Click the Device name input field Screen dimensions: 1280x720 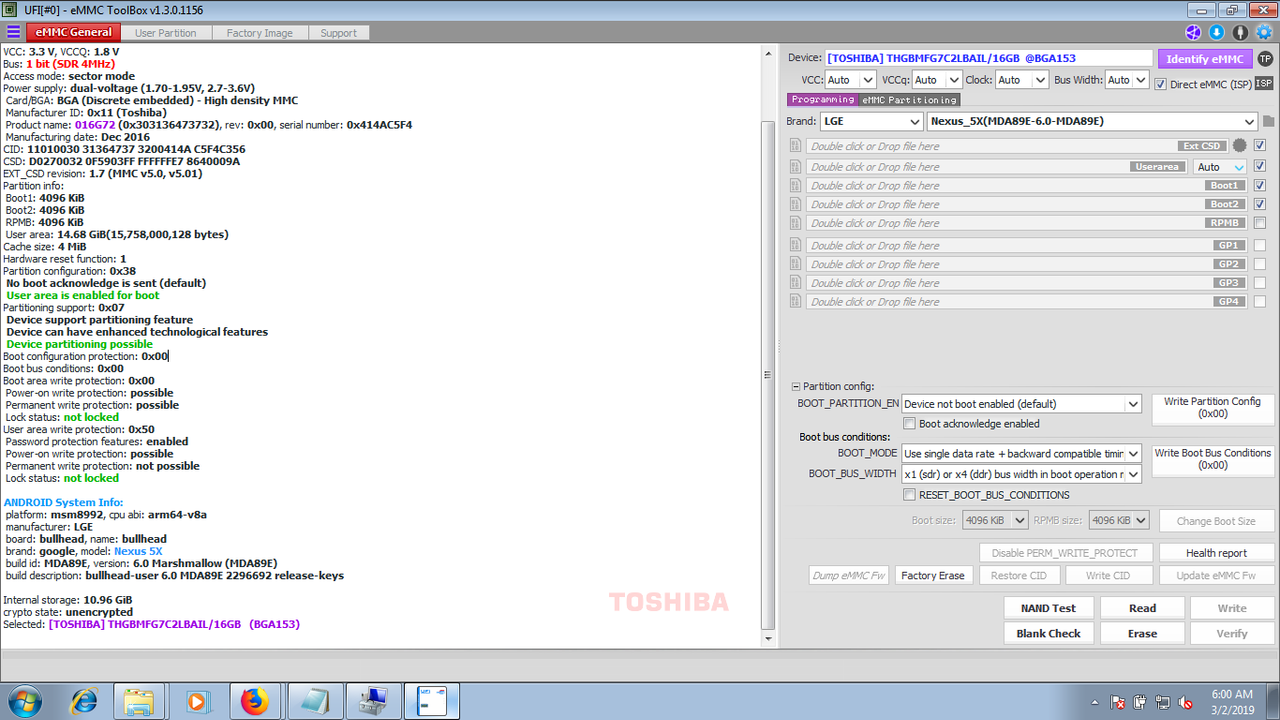coord(989,58)
